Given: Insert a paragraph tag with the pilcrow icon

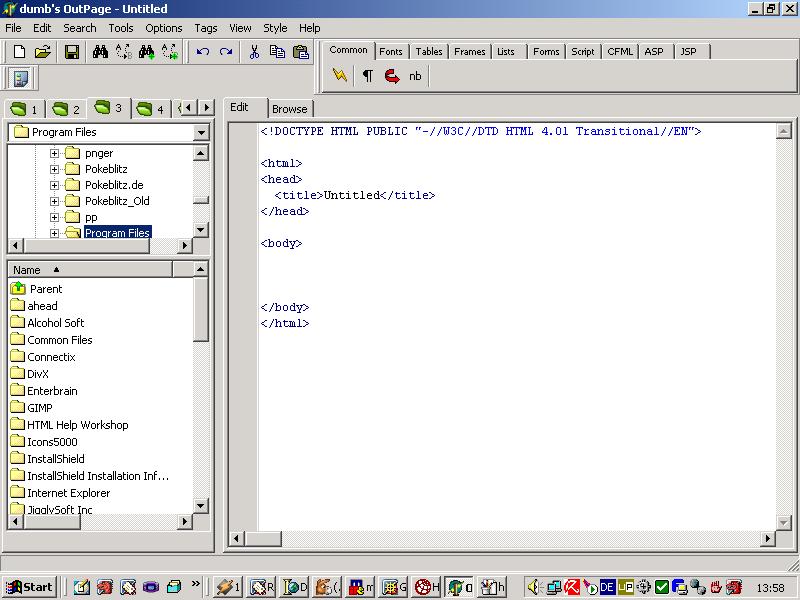Looking at the screenshot, I should 367,76.
